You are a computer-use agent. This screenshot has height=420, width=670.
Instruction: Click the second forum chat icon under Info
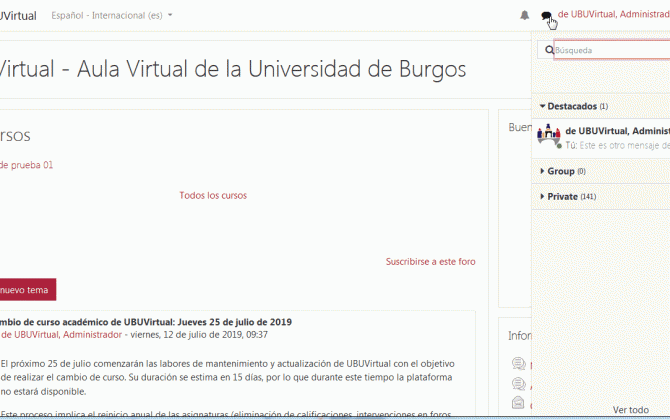[518, 384]
